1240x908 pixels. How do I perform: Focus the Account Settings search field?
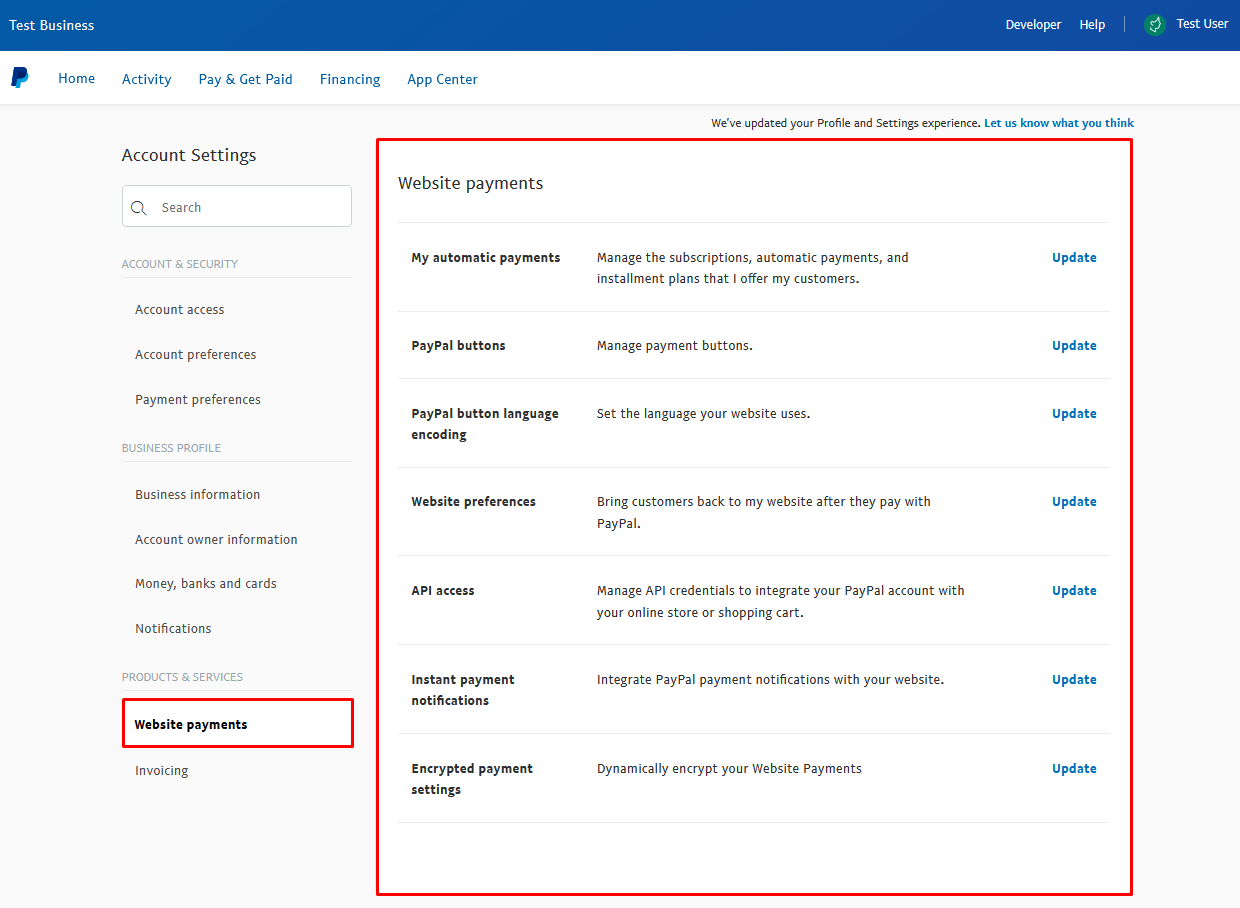pos(237,206)
